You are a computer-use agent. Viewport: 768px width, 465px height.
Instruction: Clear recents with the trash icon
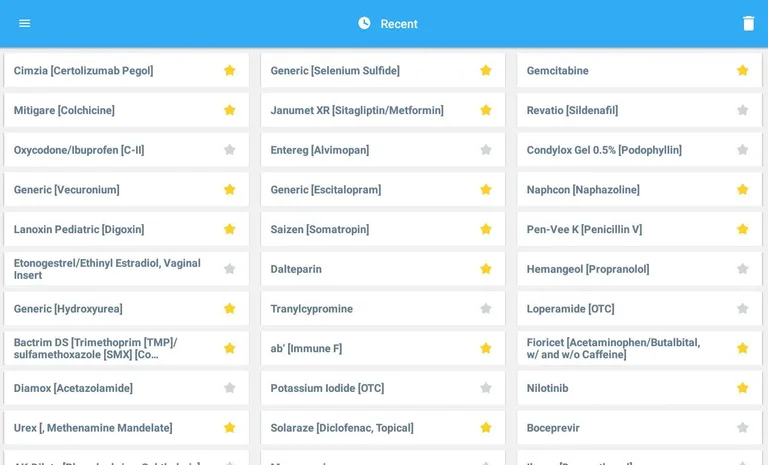748,24
